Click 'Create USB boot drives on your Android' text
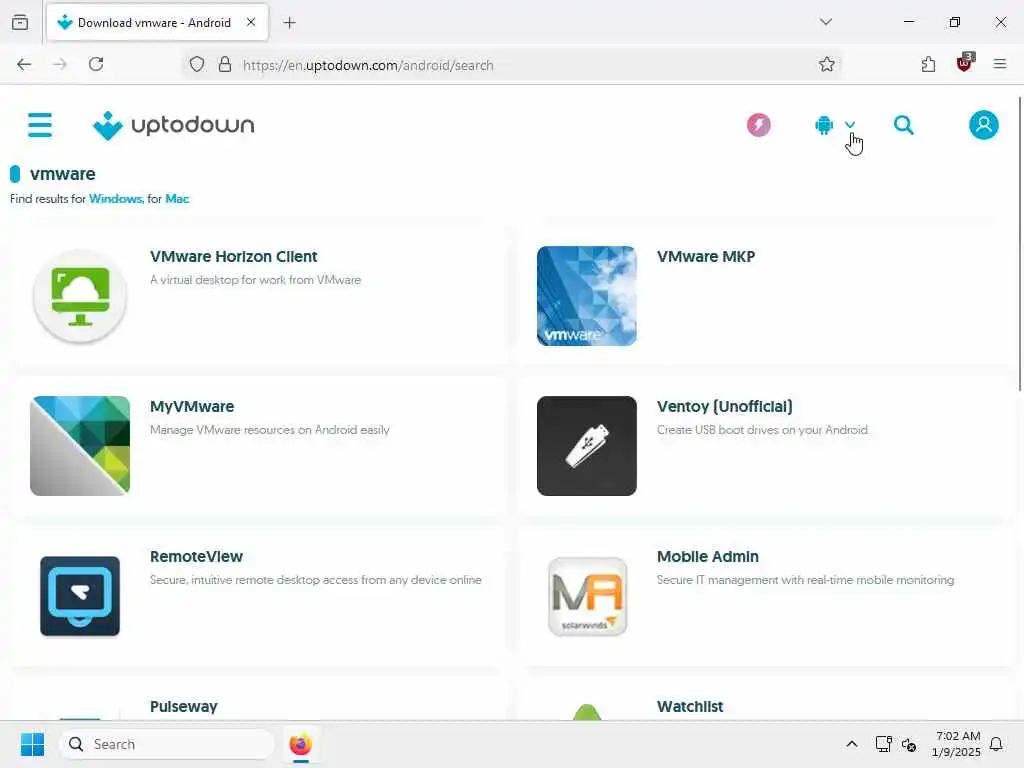The height and width of the screenshot is (768, 1024). (762, 430)
